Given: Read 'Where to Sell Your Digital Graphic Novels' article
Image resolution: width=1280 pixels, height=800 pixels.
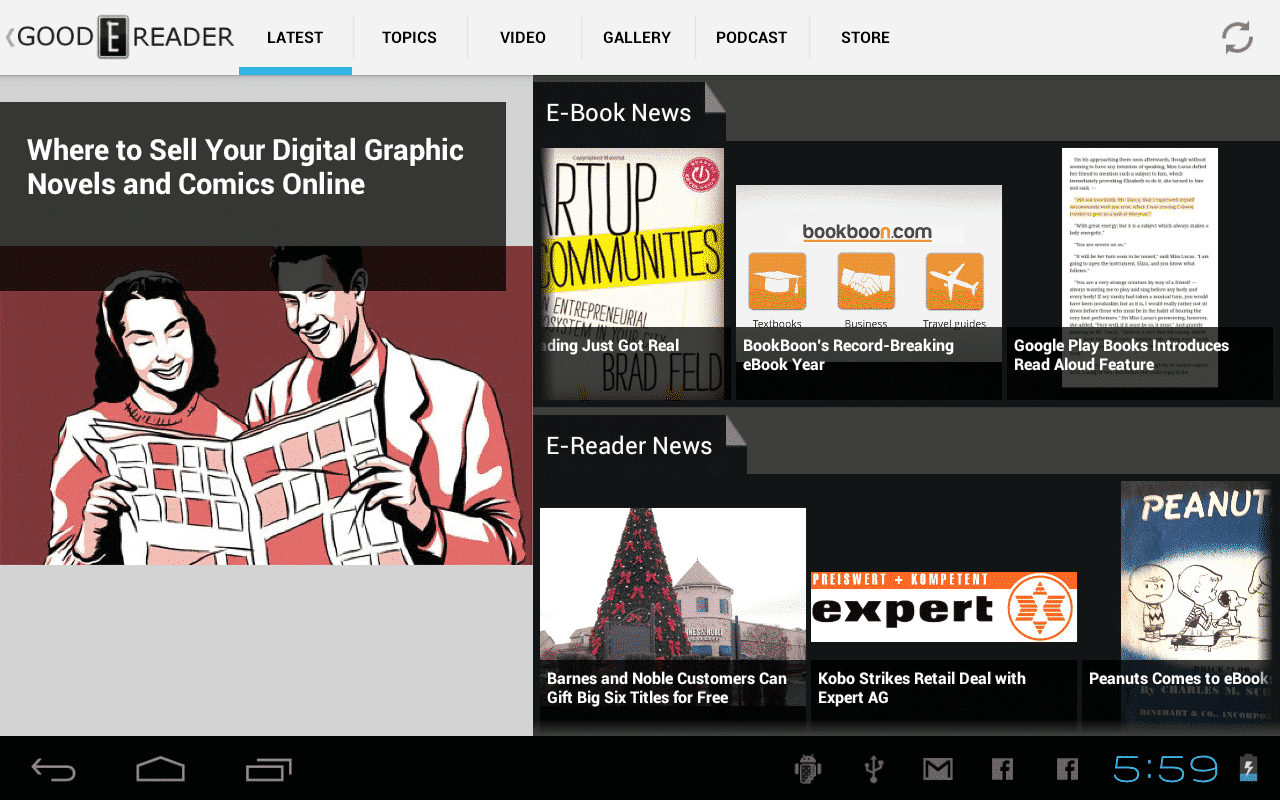Looking at the screenshot, I should click(x=245, y=167).
